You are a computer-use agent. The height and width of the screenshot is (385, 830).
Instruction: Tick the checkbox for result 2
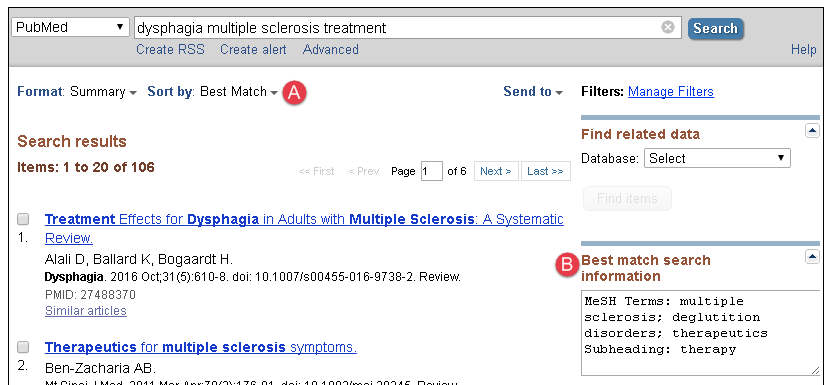pos(23,347)
